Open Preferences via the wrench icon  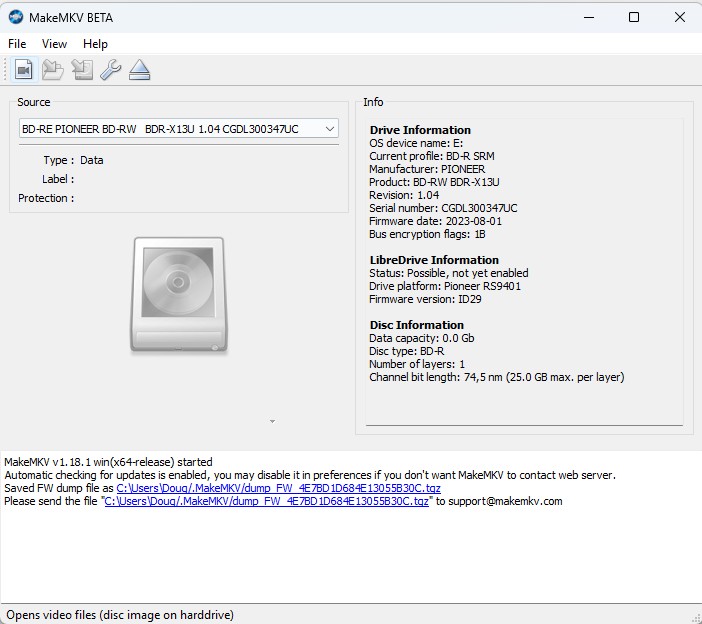110,69
